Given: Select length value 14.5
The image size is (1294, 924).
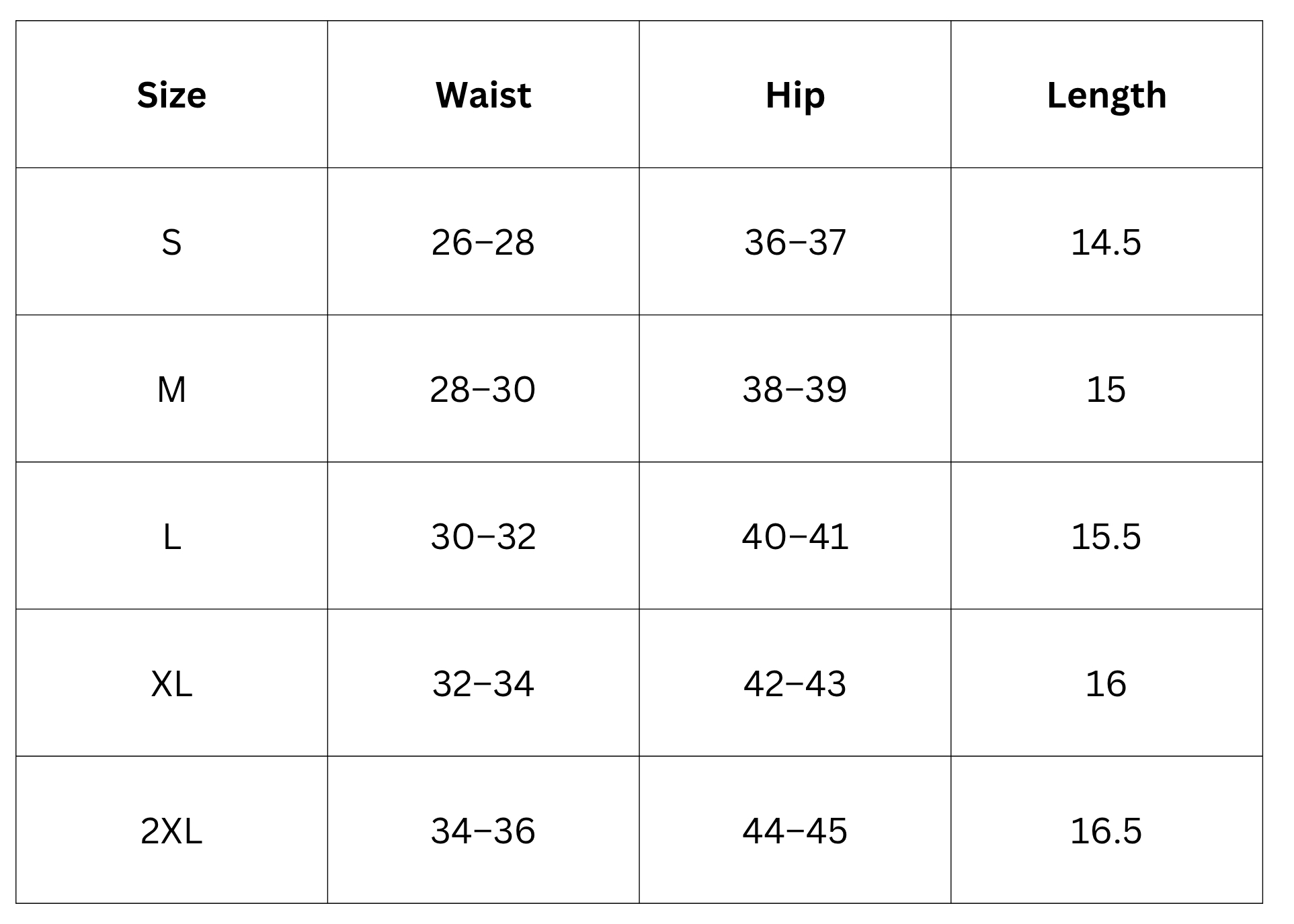Looking at the screenshot, I should click(1106, 242).
